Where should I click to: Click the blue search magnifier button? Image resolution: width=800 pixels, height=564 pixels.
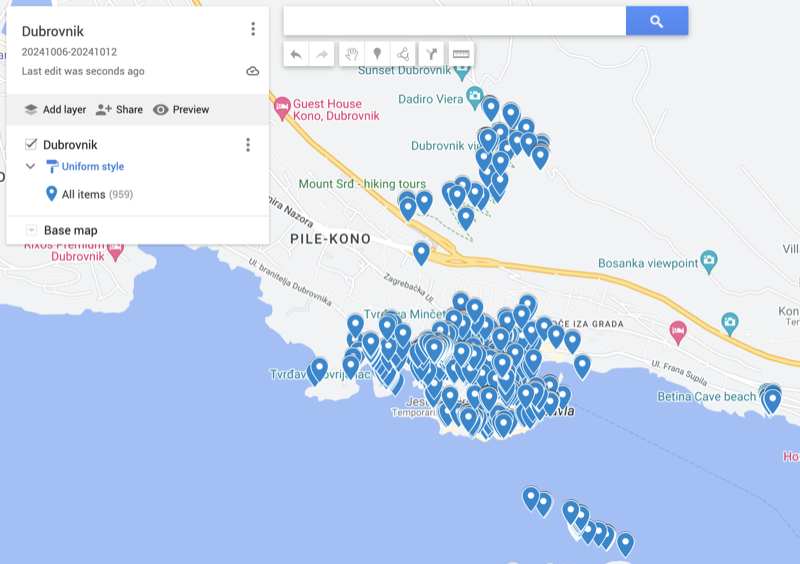pyautogui.click(x=657, y=21)
